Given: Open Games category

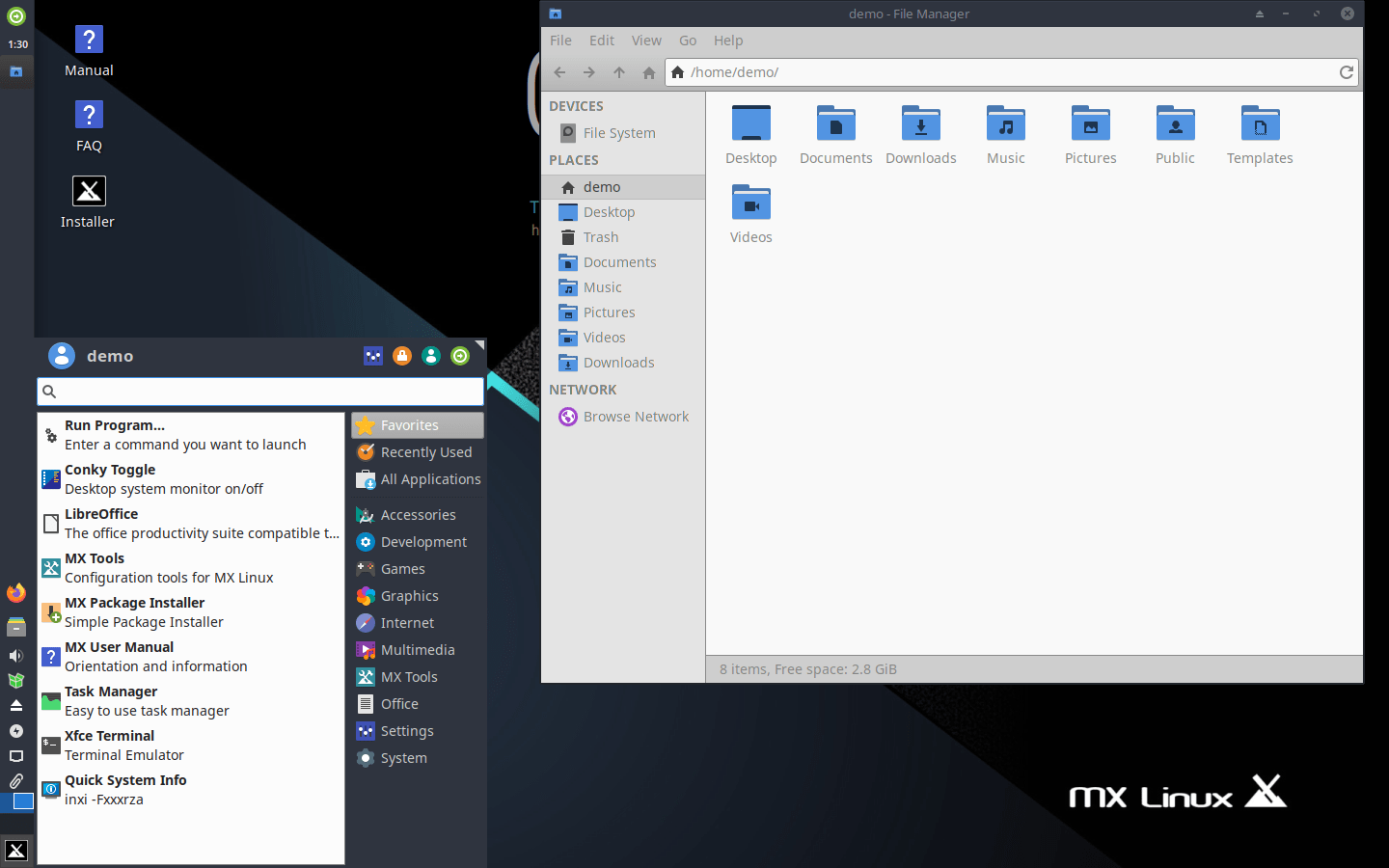Looking at the screenshot, I should [x=418, y=569].
